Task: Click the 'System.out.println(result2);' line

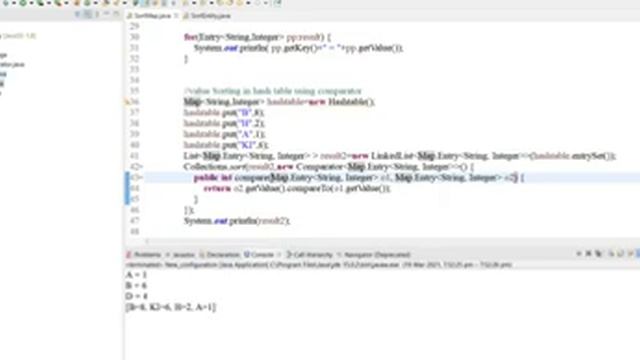Action: 237,221
